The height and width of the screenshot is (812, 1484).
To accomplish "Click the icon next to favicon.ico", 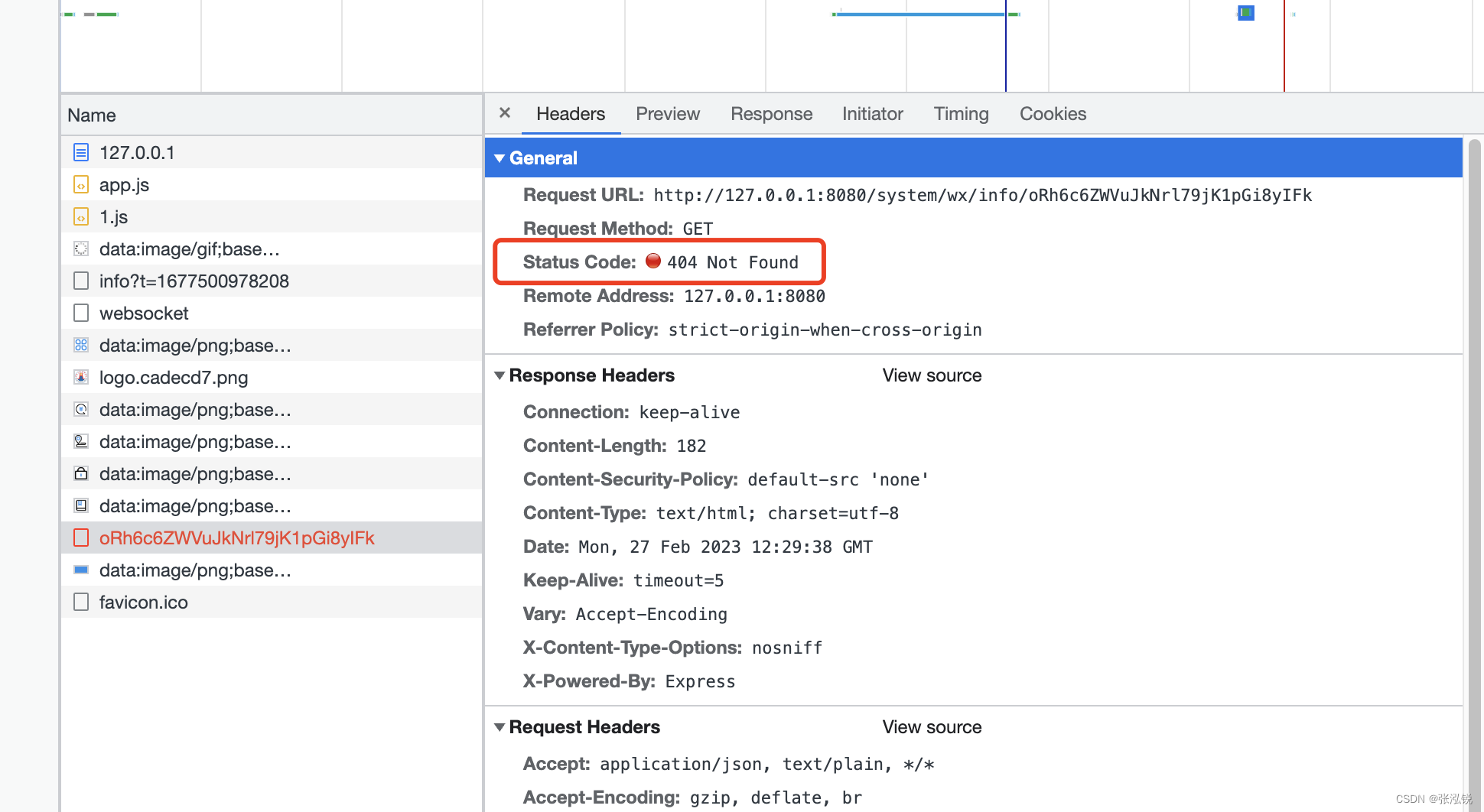I will pyautogui.click(x=81, y=602).
